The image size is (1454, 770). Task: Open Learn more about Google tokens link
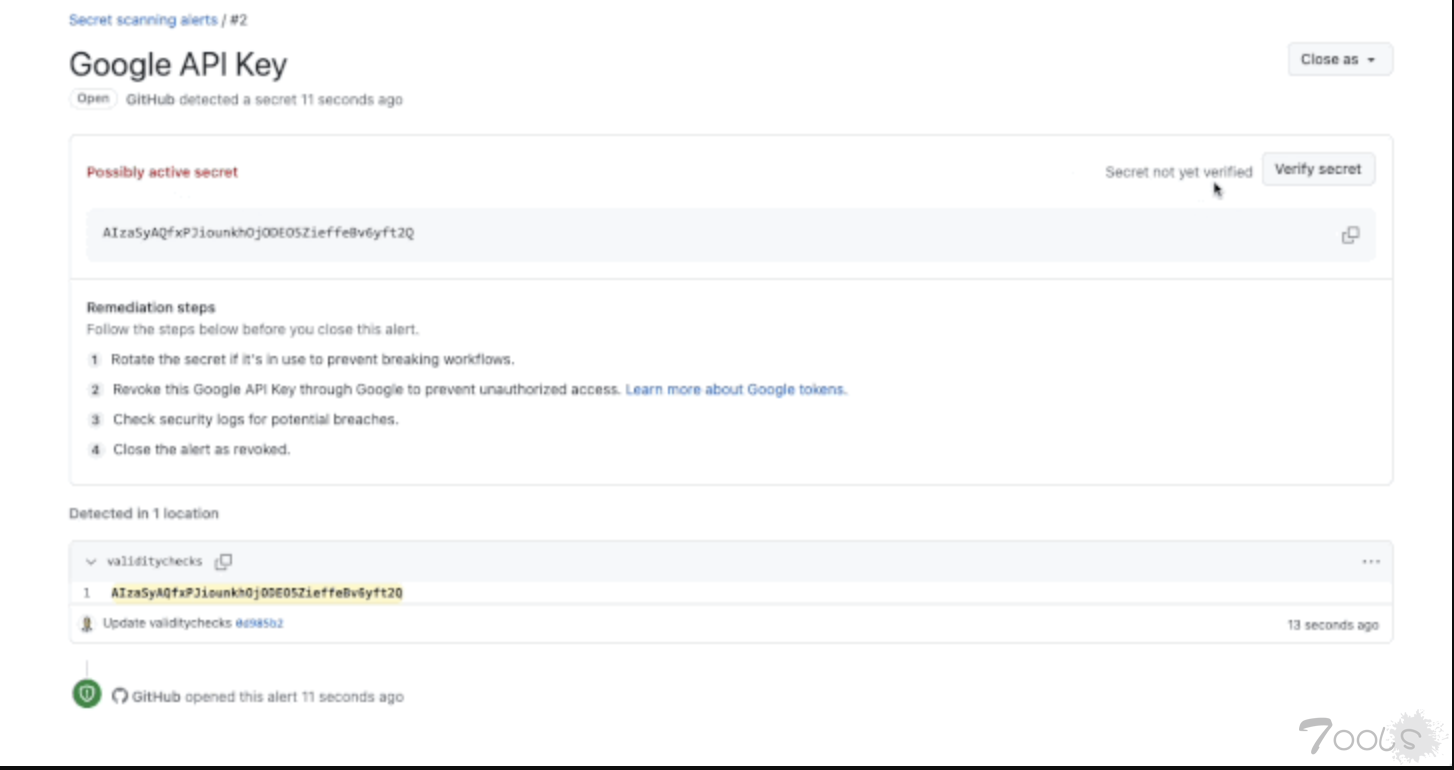(736, 390)
